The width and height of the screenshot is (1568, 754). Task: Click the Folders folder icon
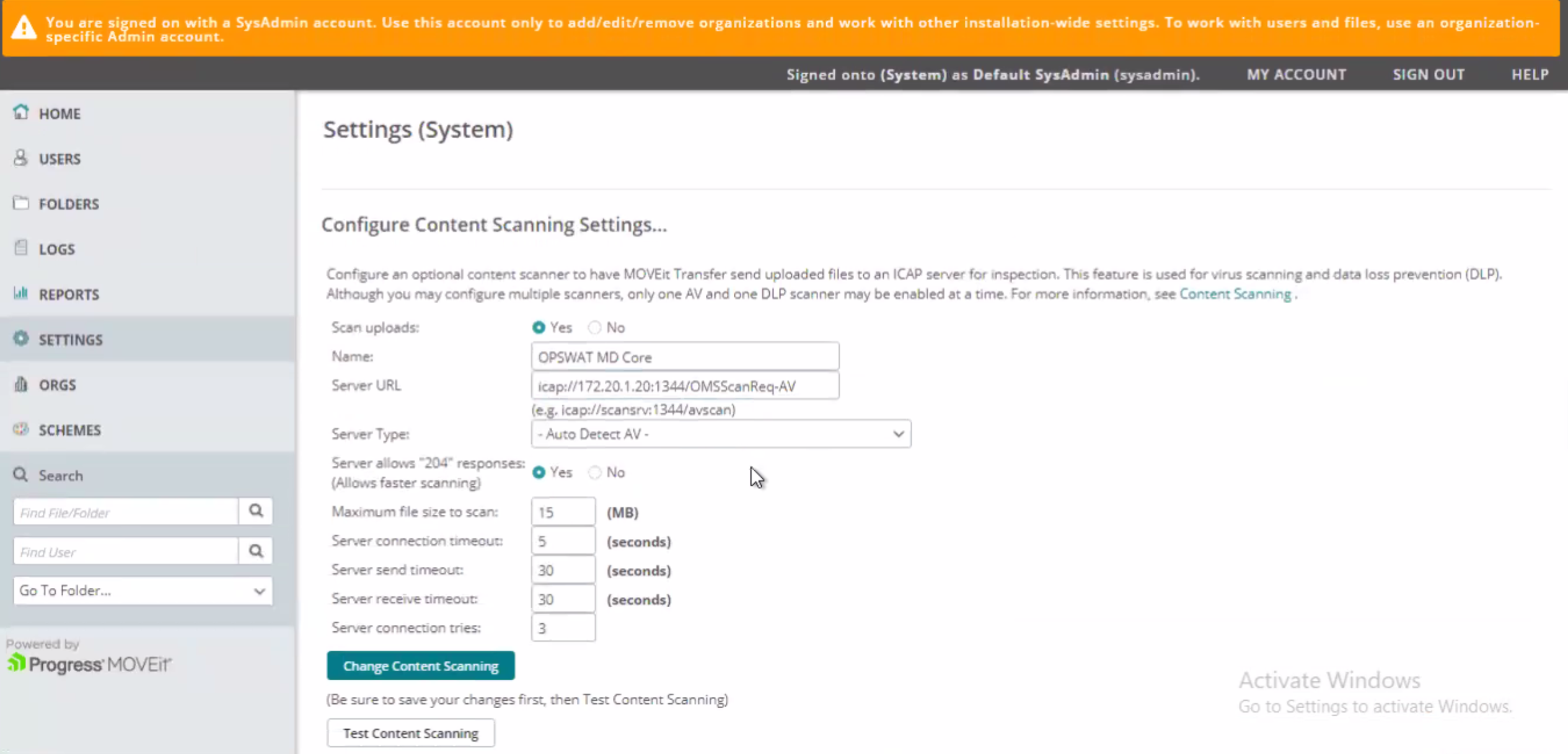tap(20, 203)
